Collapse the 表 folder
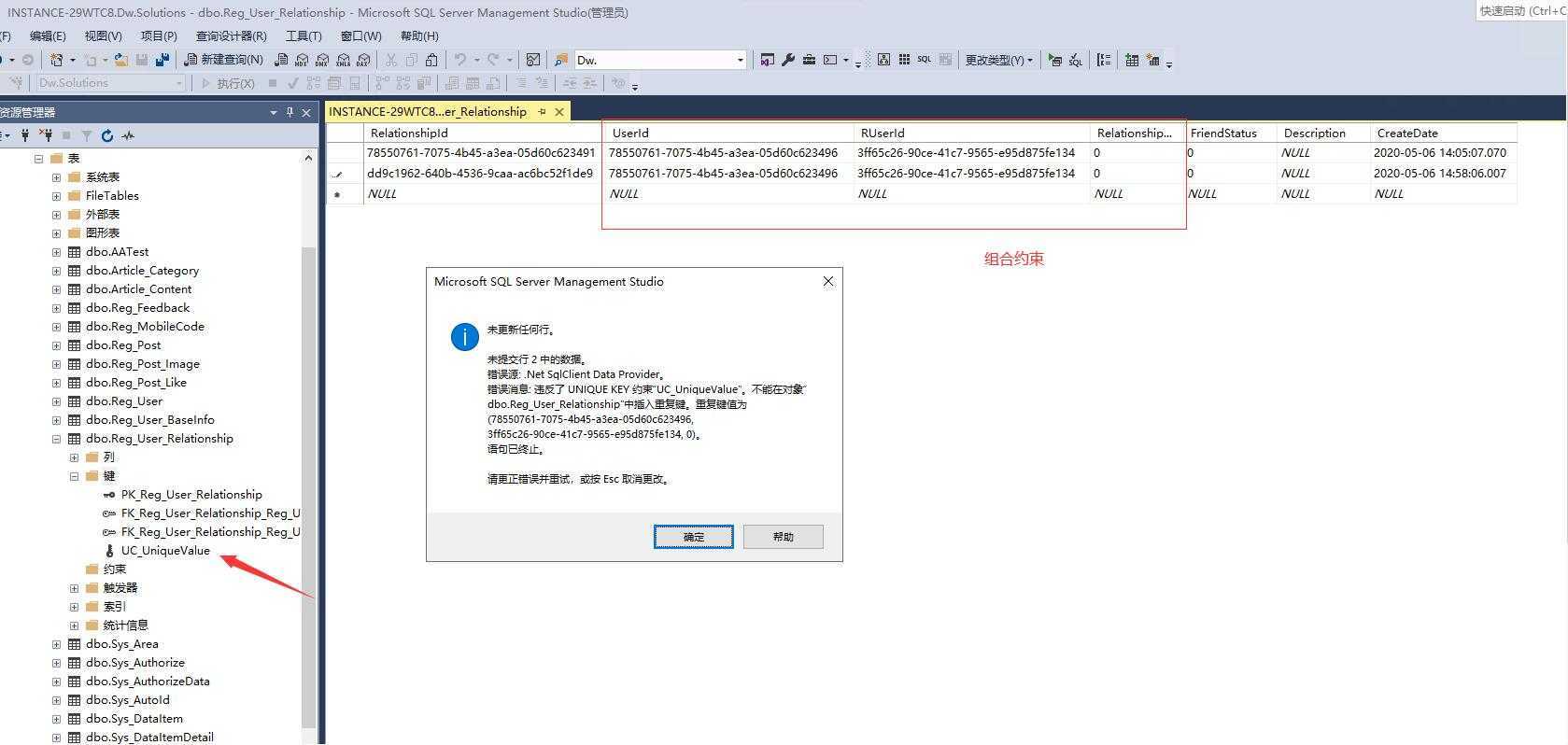Image resolution: width=1568 pixels, height=745 pixels. click(38, 159)
